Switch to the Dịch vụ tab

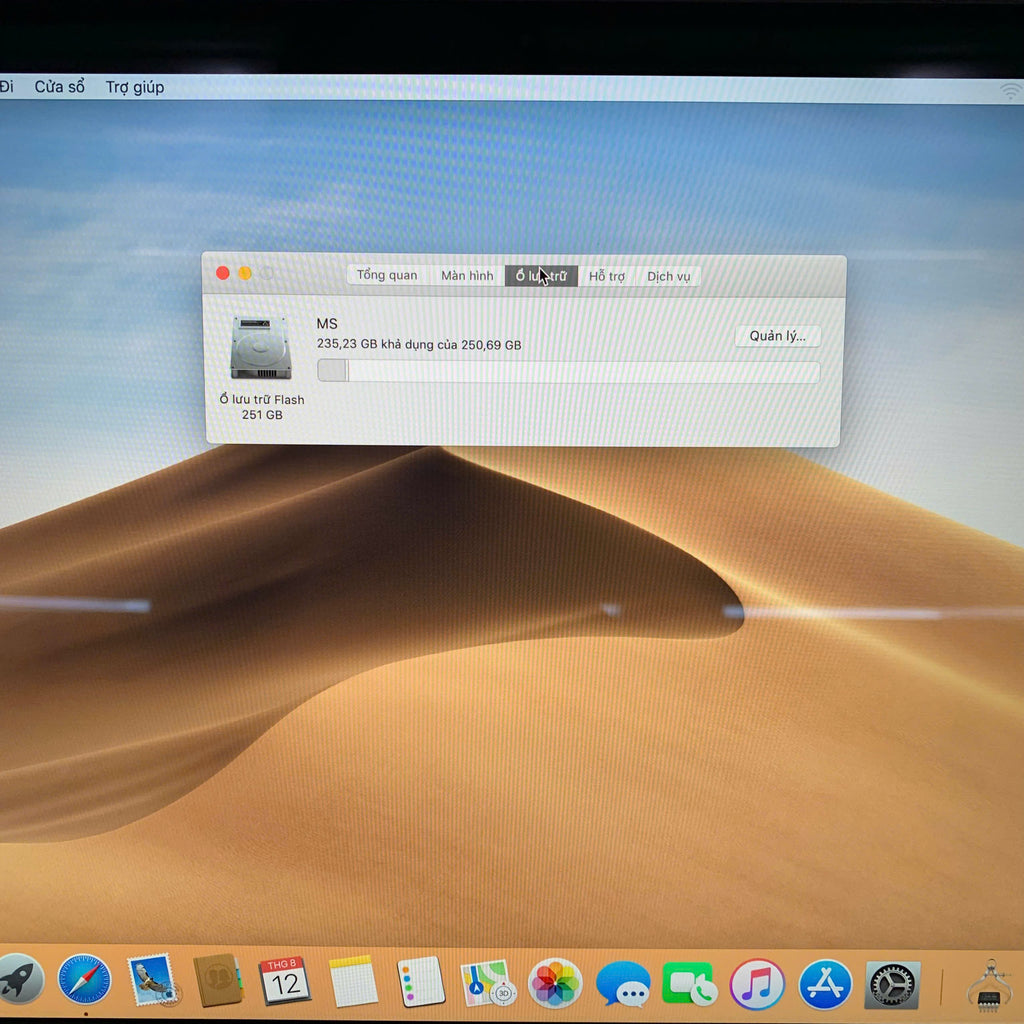coord(668,276)
